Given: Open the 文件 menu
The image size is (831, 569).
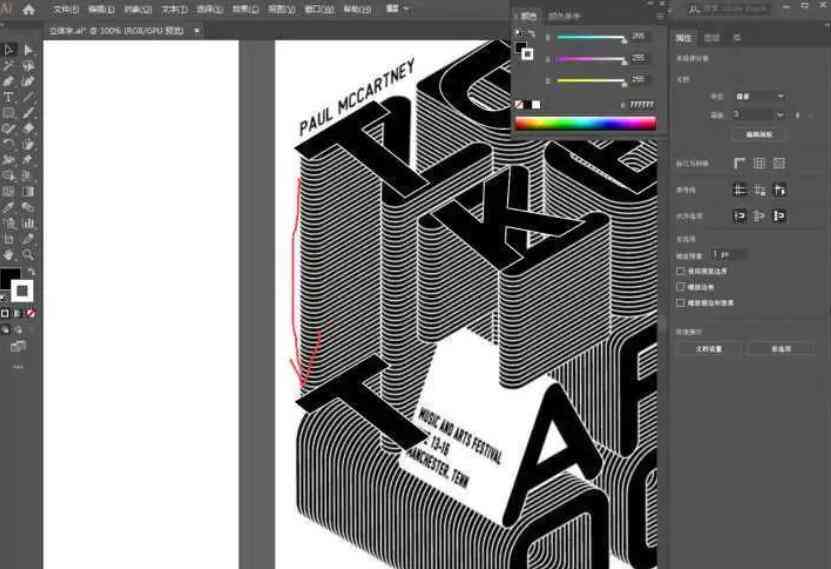Looking at the screenshot, I should pos(66,10).
